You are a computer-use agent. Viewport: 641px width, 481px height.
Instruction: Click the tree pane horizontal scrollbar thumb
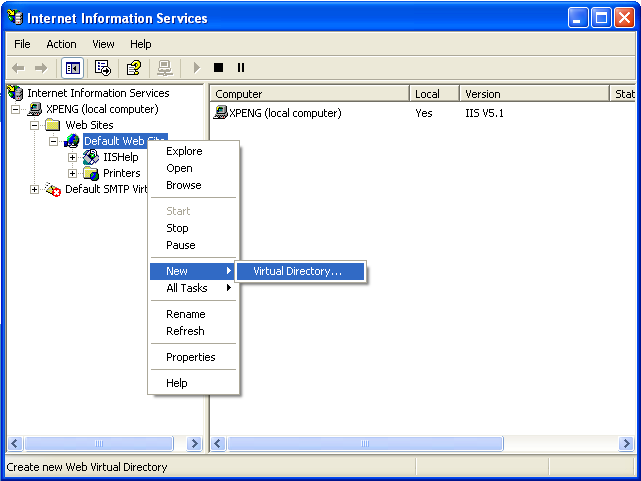point(99,443)
